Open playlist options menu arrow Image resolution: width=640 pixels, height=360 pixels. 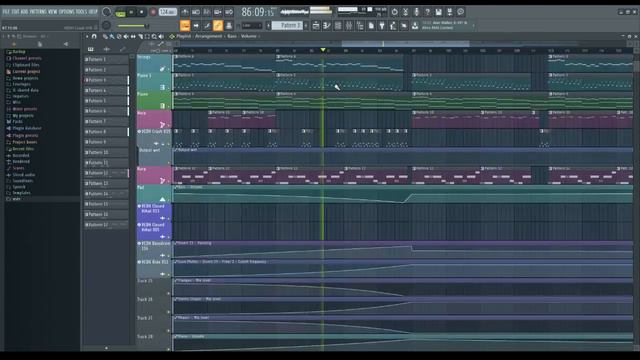87,36
